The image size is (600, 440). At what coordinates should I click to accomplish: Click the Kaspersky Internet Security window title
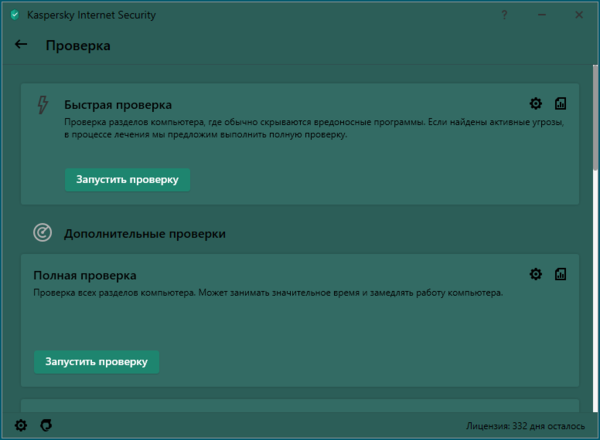91,15
